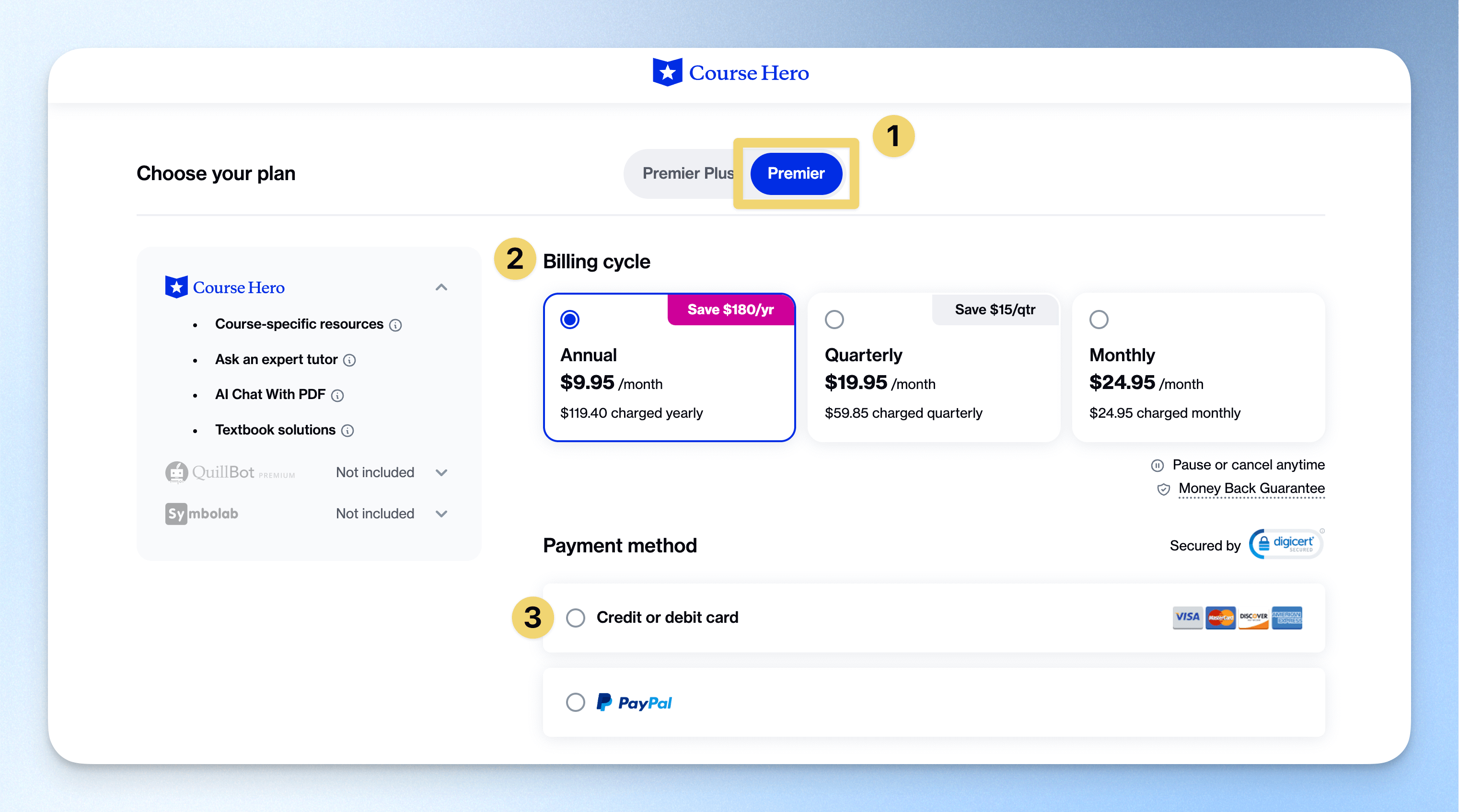Click the AI Chat With PDF label
The width and height of the screenshot is (1459, 812).
(270, 394)
